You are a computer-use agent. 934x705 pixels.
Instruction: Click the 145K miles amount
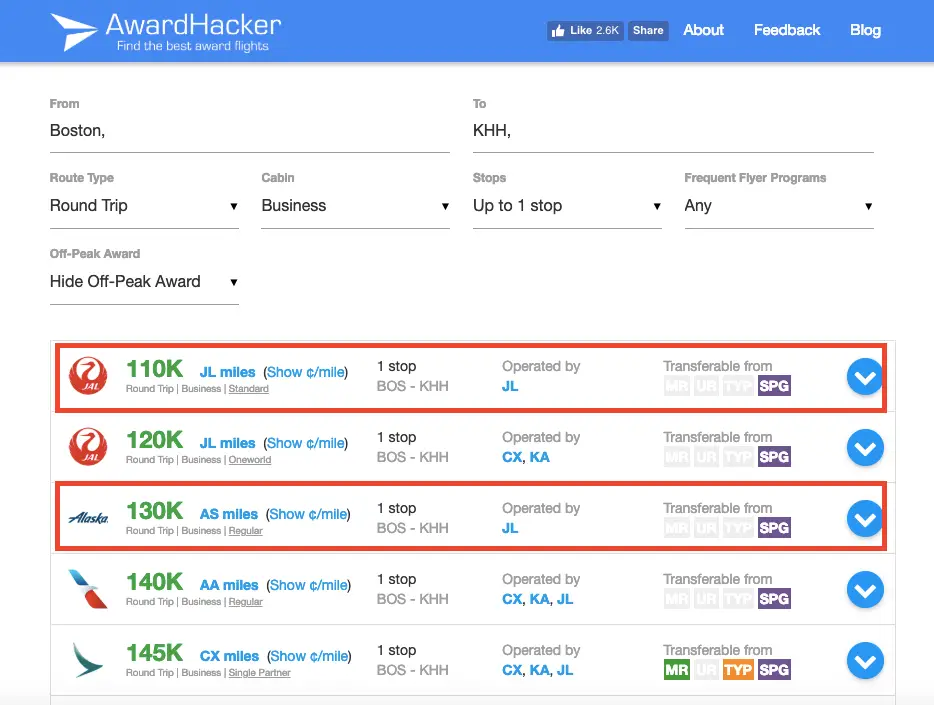pyautogui.click(x=155, y=653)
